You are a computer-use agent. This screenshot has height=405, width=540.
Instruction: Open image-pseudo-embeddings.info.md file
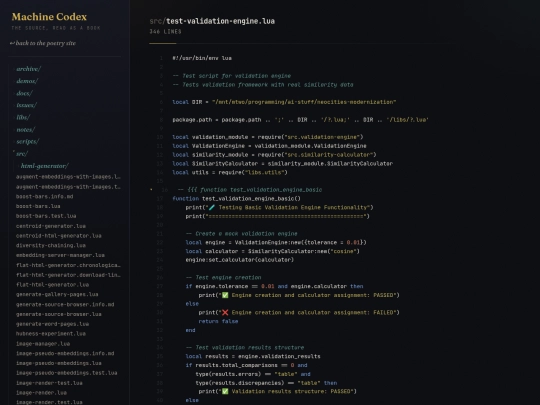click(65, 353)
